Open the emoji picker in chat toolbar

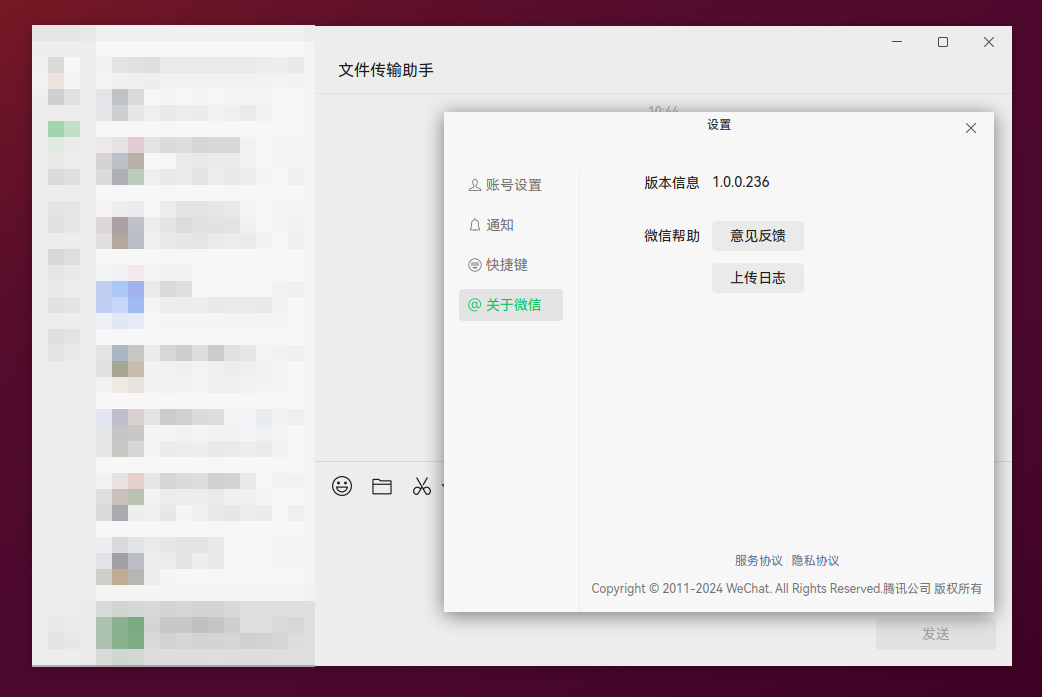click(x=342, y=486)
